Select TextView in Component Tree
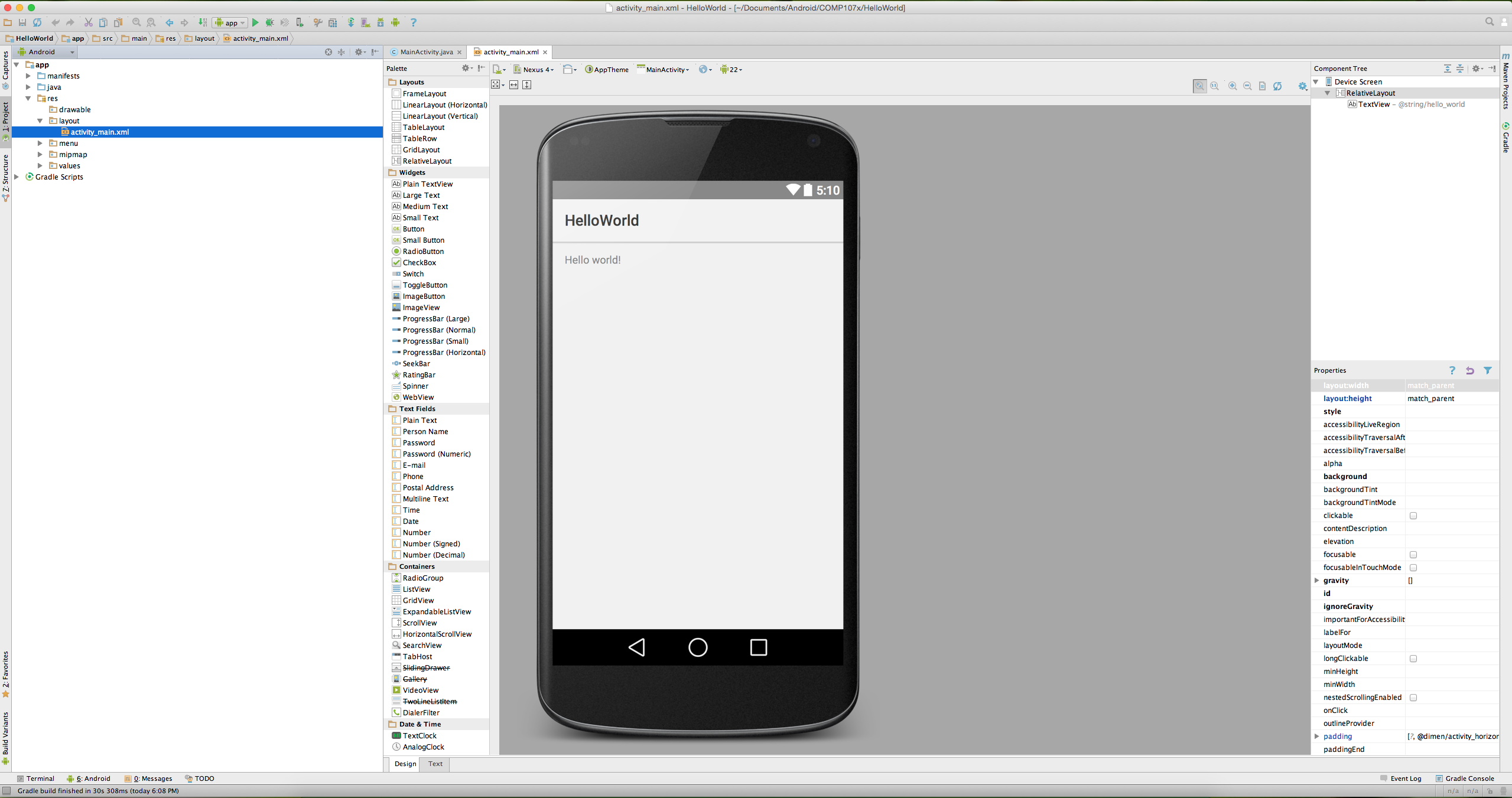 (1406, 105)
